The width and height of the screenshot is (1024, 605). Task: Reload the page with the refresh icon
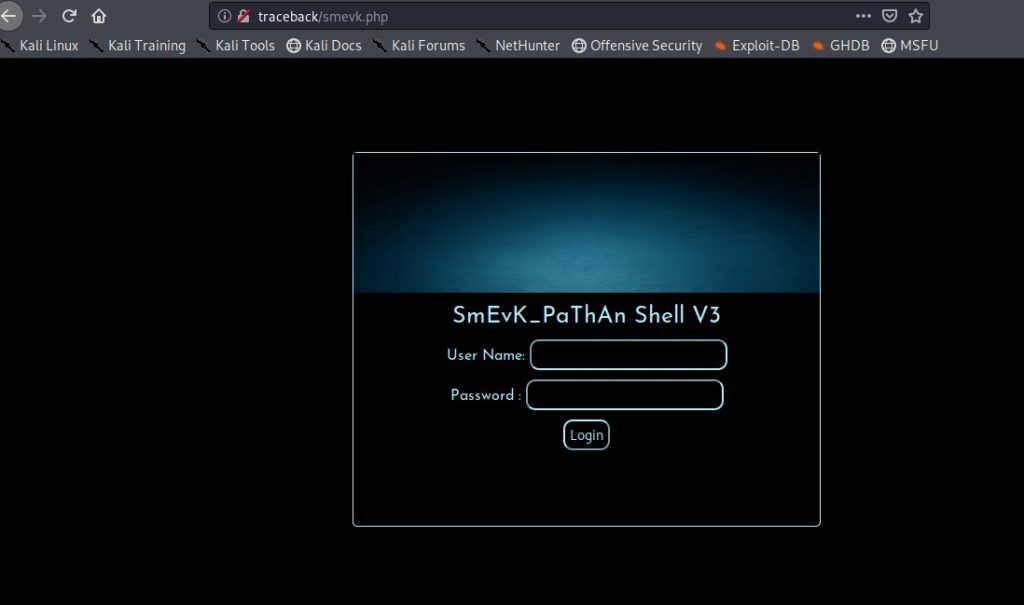69,16
